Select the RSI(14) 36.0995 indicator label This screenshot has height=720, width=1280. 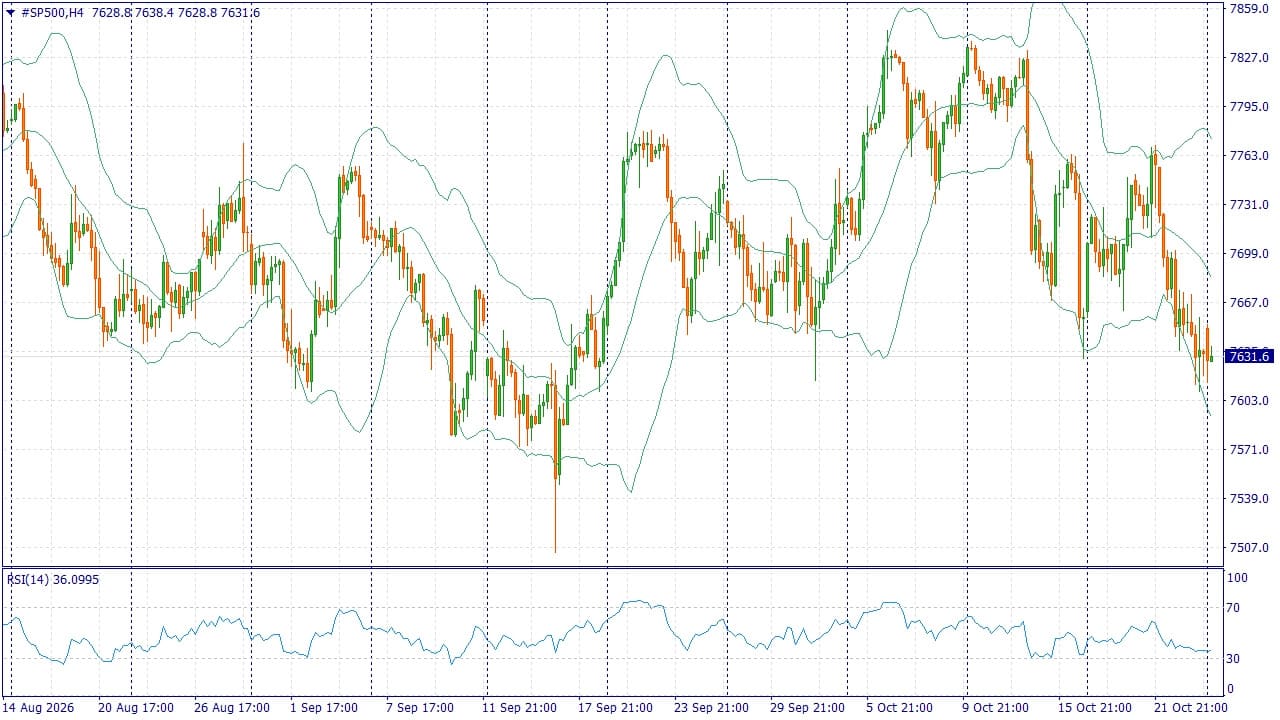click(53, 579)
